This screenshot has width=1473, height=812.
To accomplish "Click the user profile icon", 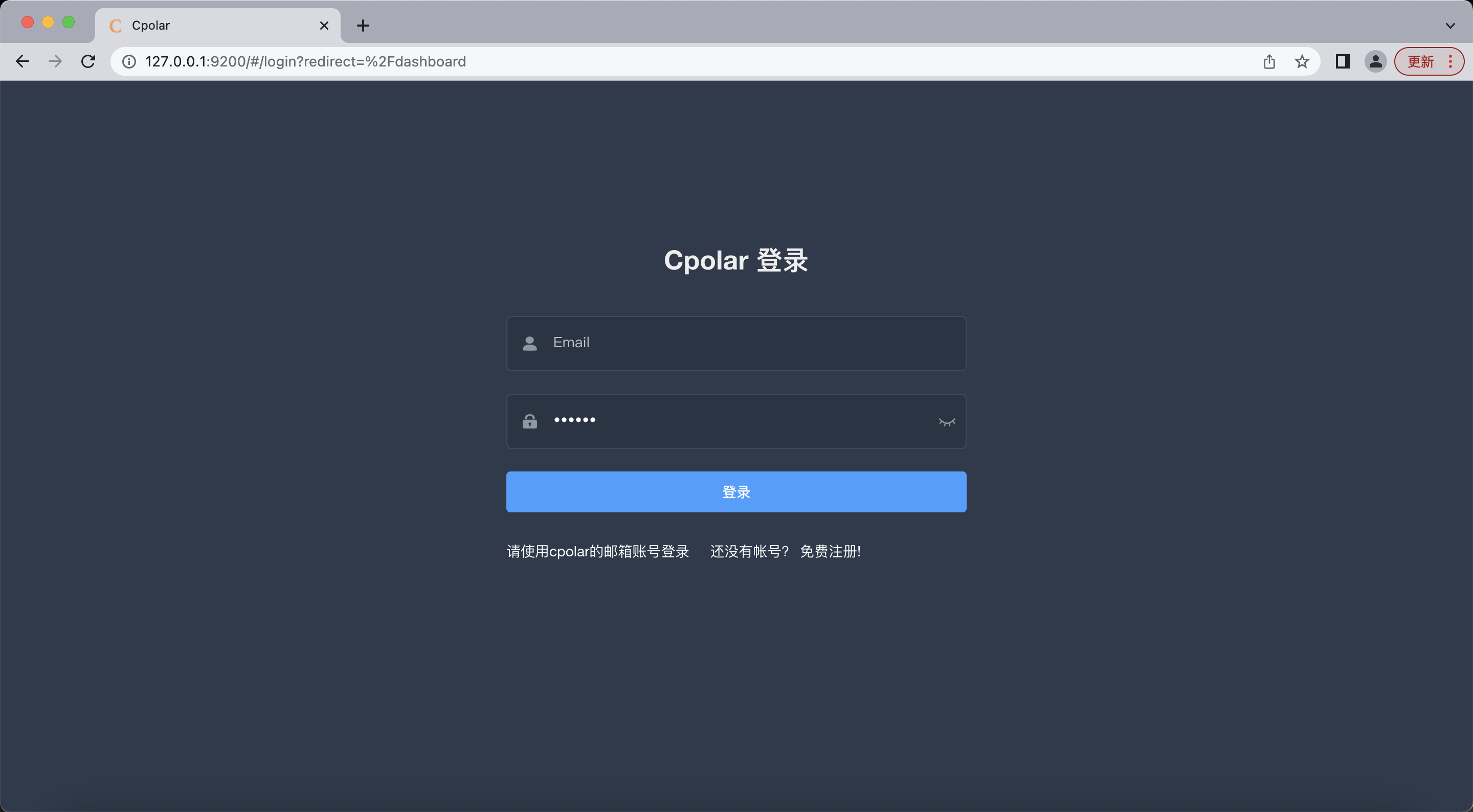I will point(1376,62).
